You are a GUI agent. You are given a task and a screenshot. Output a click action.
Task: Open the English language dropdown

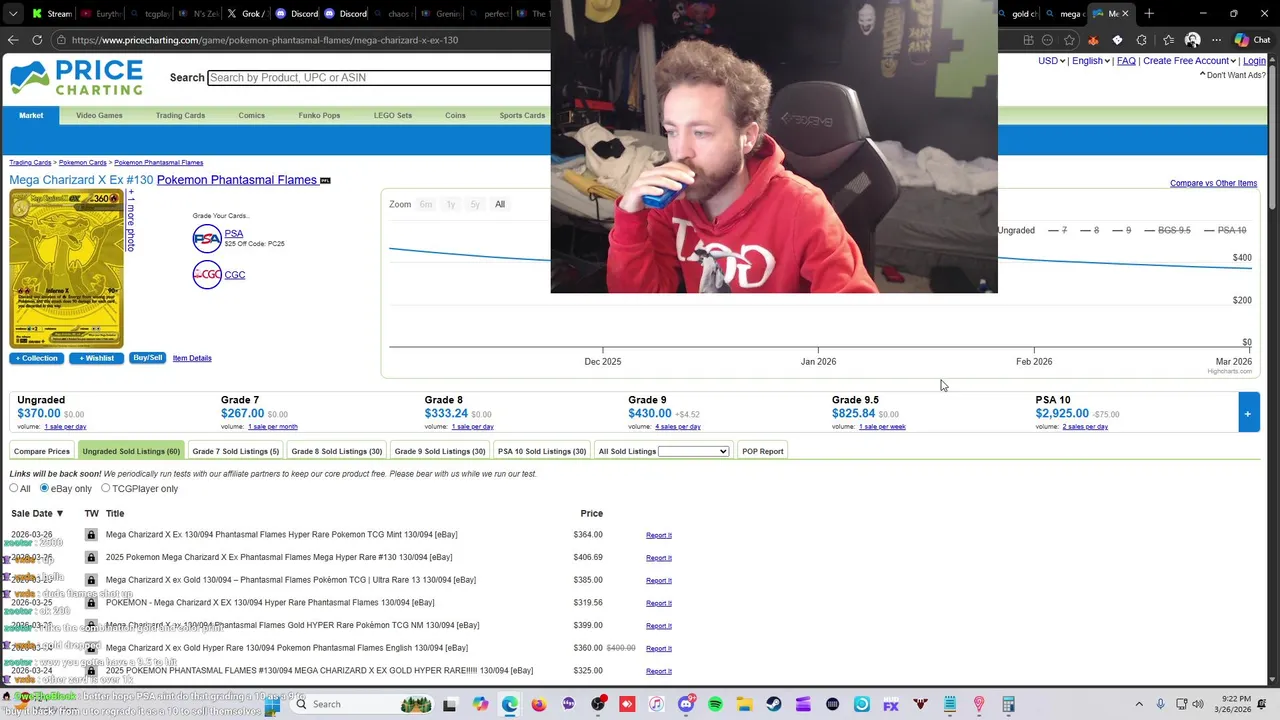tap(1090, 61)
